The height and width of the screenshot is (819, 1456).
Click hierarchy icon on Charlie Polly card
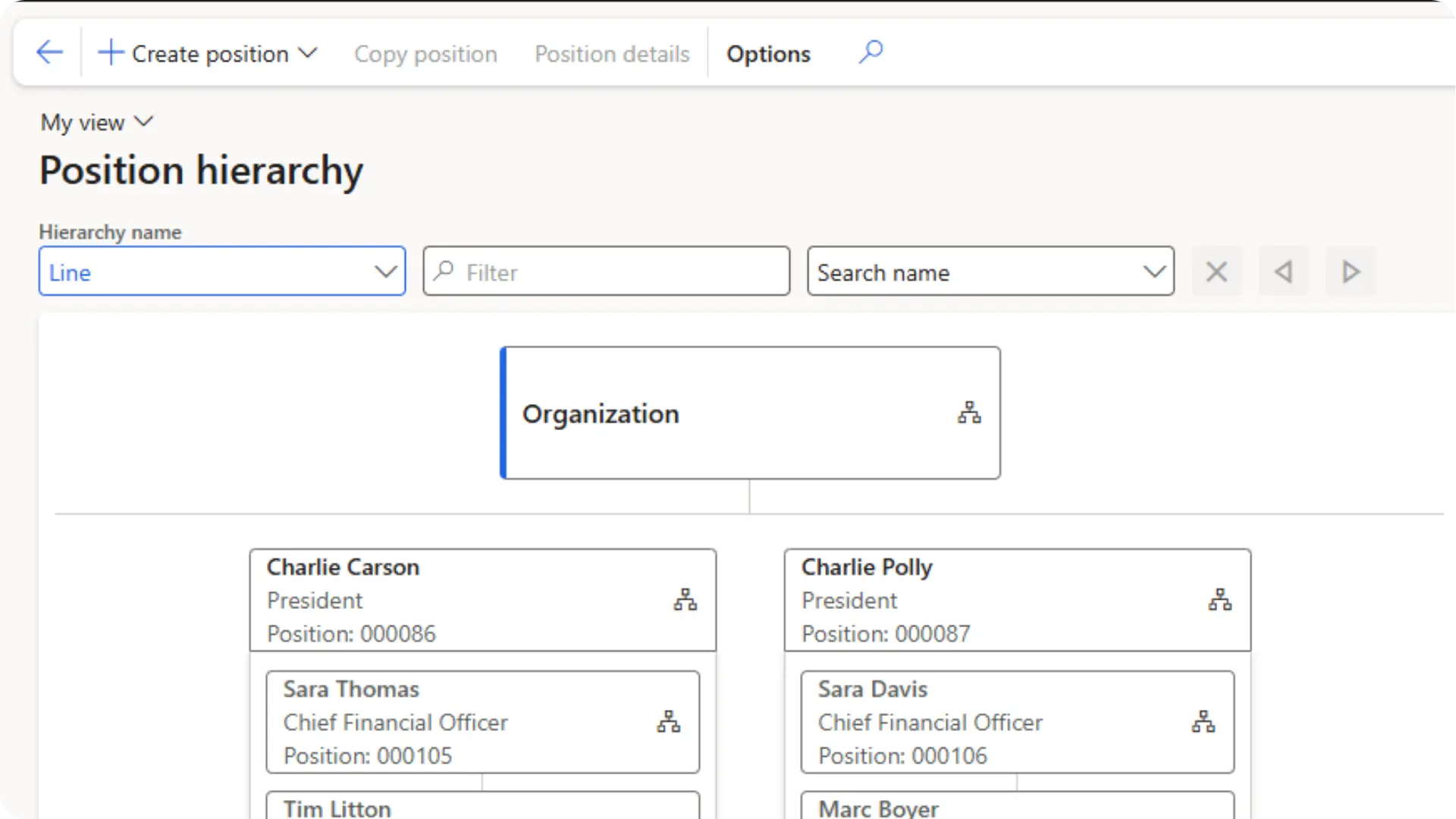(x=1219, y=600)
